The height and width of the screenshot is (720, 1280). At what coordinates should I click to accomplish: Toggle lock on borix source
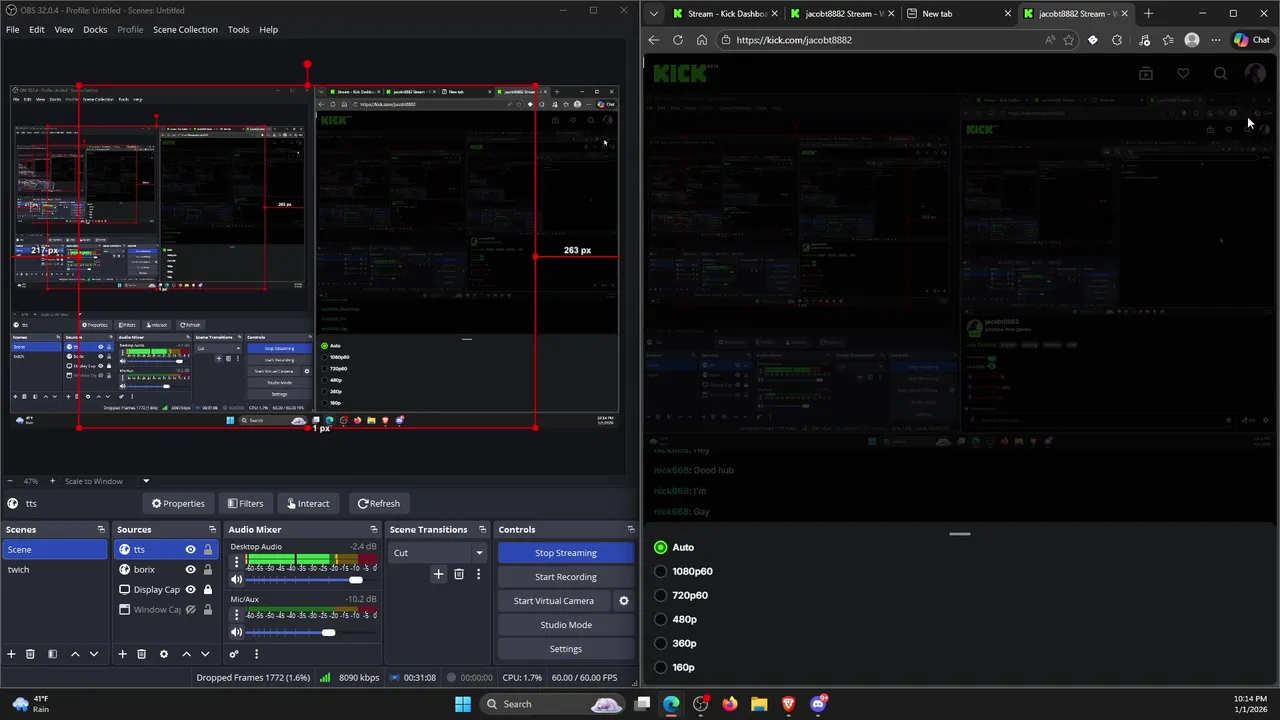208,570
